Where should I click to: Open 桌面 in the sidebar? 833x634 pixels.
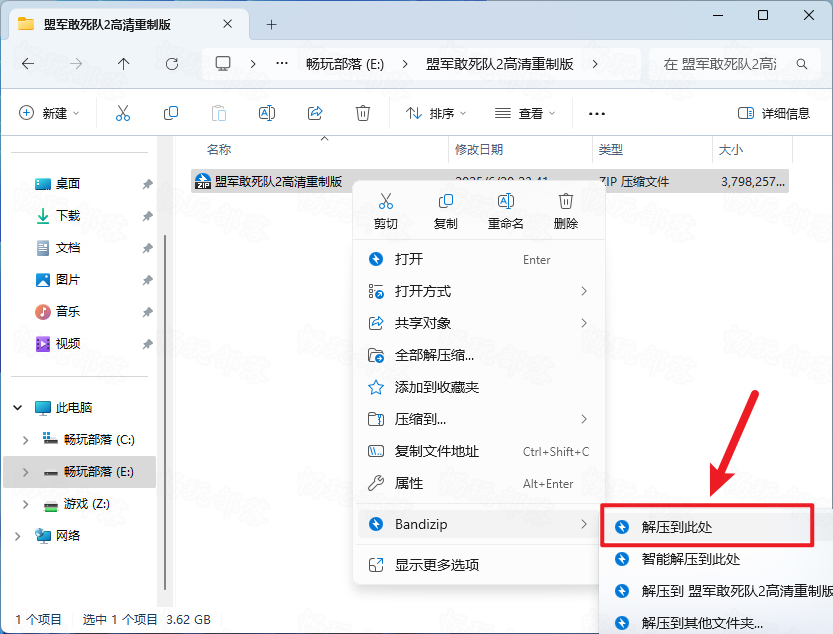click(x=67, y=184)
